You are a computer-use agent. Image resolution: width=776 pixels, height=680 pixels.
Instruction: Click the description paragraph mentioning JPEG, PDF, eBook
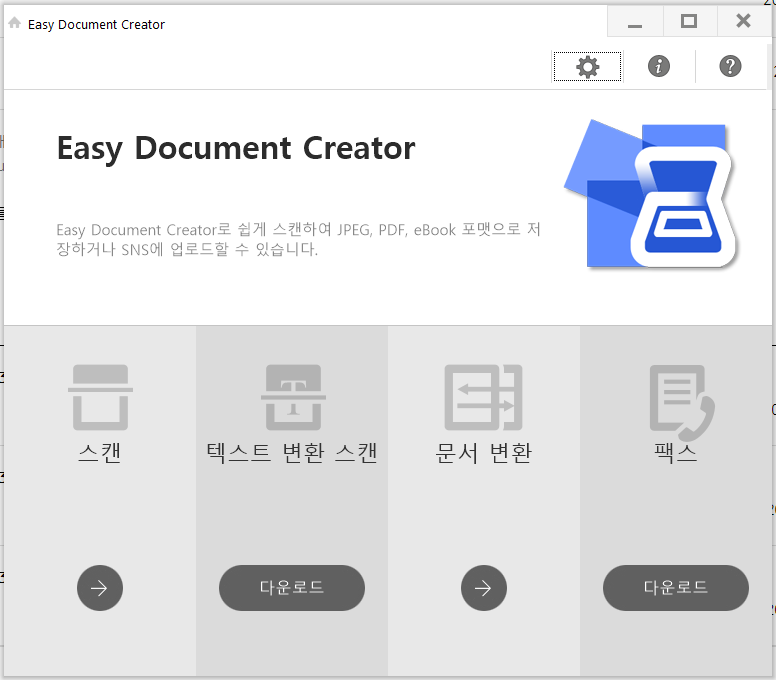(x=298, y=239)
